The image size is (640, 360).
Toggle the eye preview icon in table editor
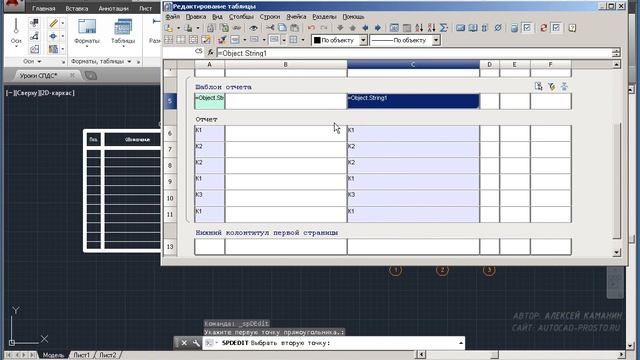253,28
